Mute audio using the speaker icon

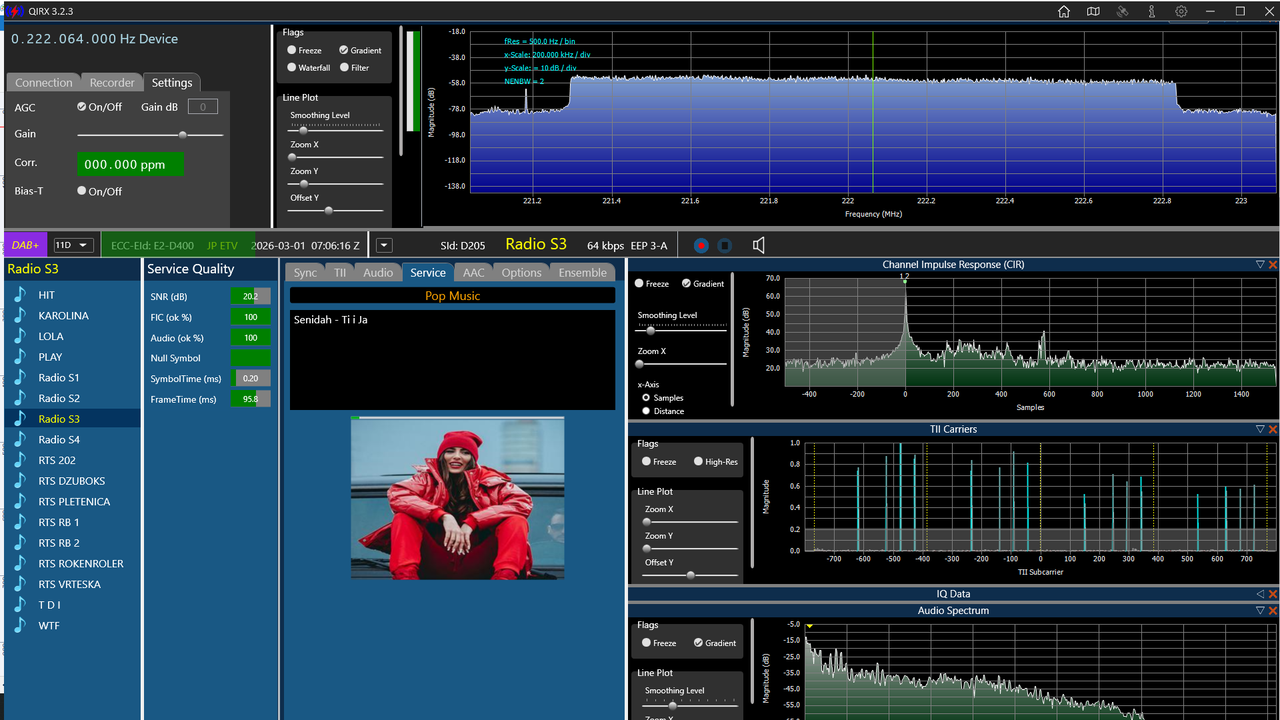[759, 245]
